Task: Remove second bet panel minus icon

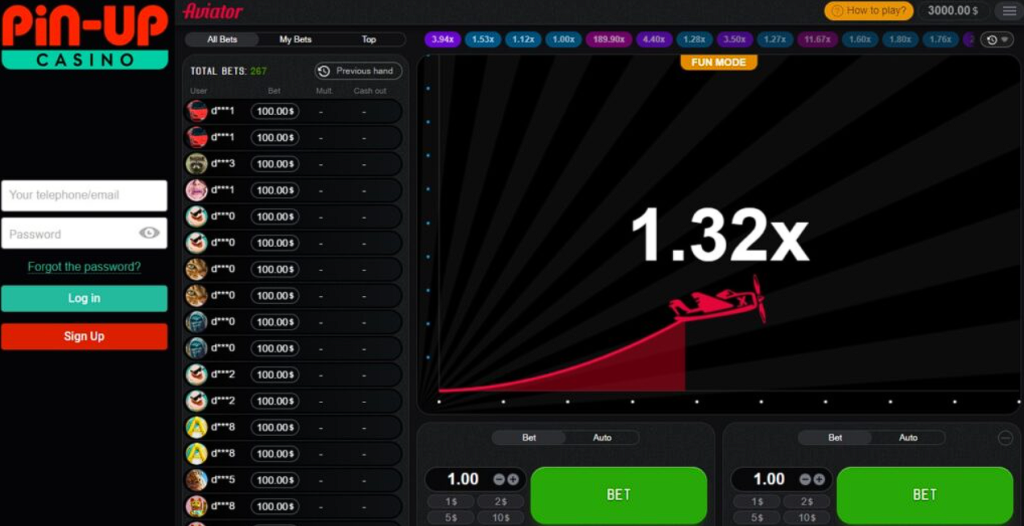Action: 1006,438
